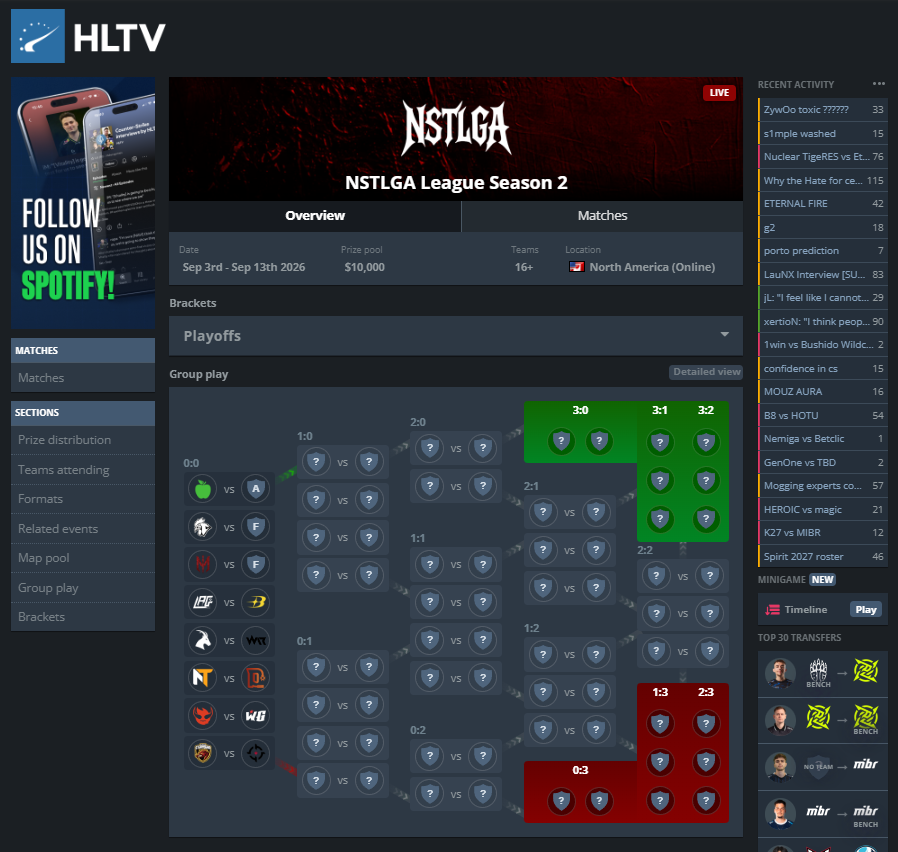Open the 'HEROIC vs magic' thread
The image size is (898, 852).
822,509
